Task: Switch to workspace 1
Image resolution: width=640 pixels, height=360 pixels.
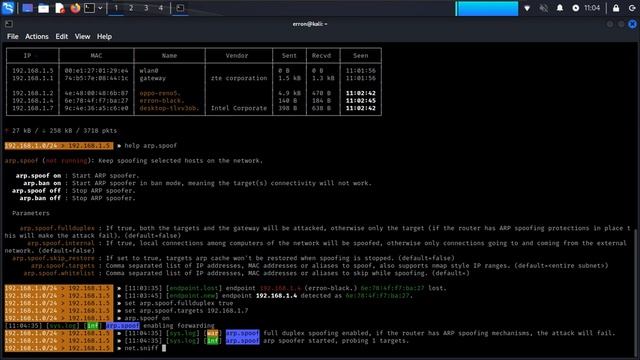Action: [116, 8]
